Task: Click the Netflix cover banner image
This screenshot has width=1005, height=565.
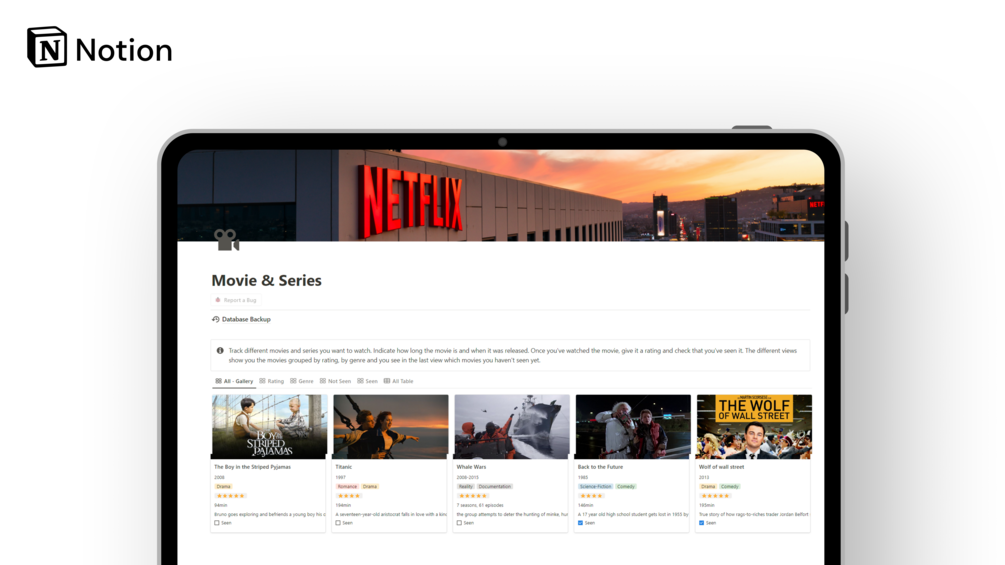Action: point(501,195)
